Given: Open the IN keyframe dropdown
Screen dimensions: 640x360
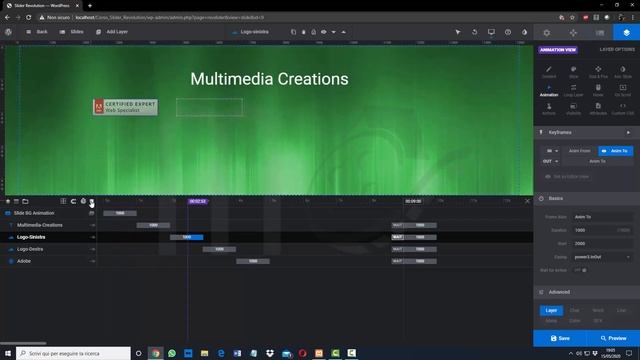Looking at the screenshot, I should (x=552, y=151).
